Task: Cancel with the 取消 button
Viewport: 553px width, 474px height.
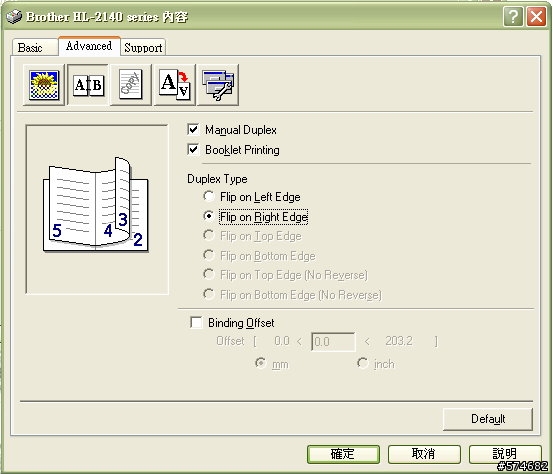Action: pyautogui.click(x=424, y=454)
